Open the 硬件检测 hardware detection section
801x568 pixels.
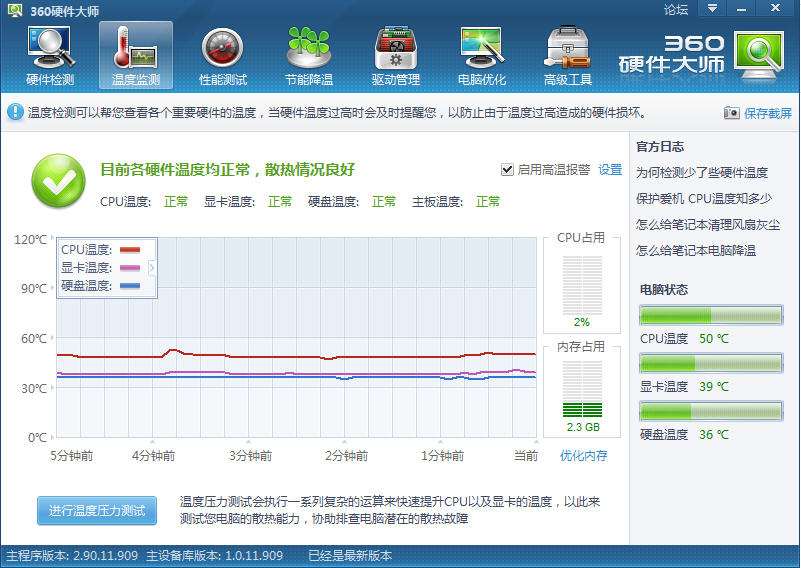click(50, 55)
